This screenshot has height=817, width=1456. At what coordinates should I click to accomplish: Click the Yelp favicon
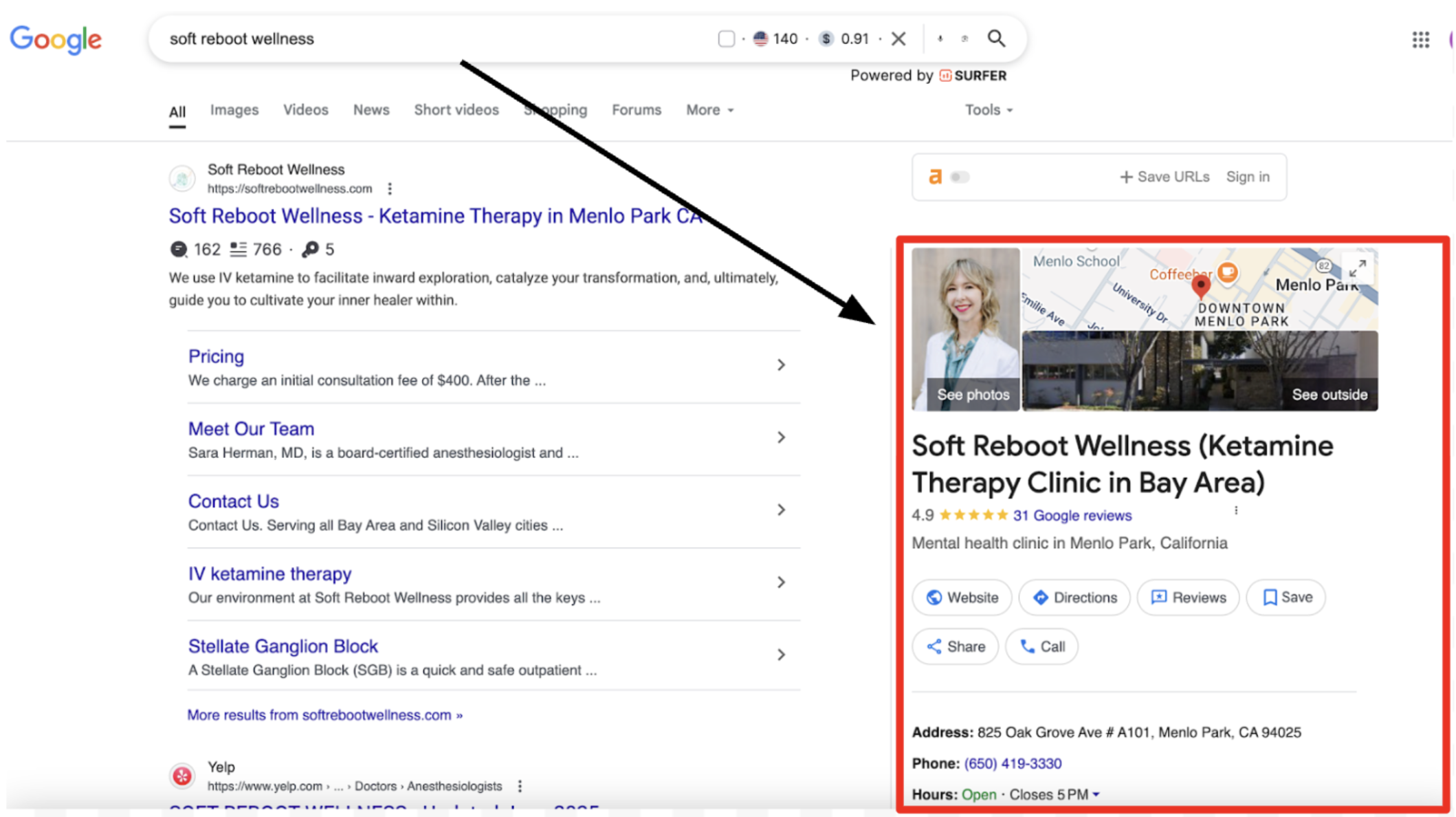point(182,776)
